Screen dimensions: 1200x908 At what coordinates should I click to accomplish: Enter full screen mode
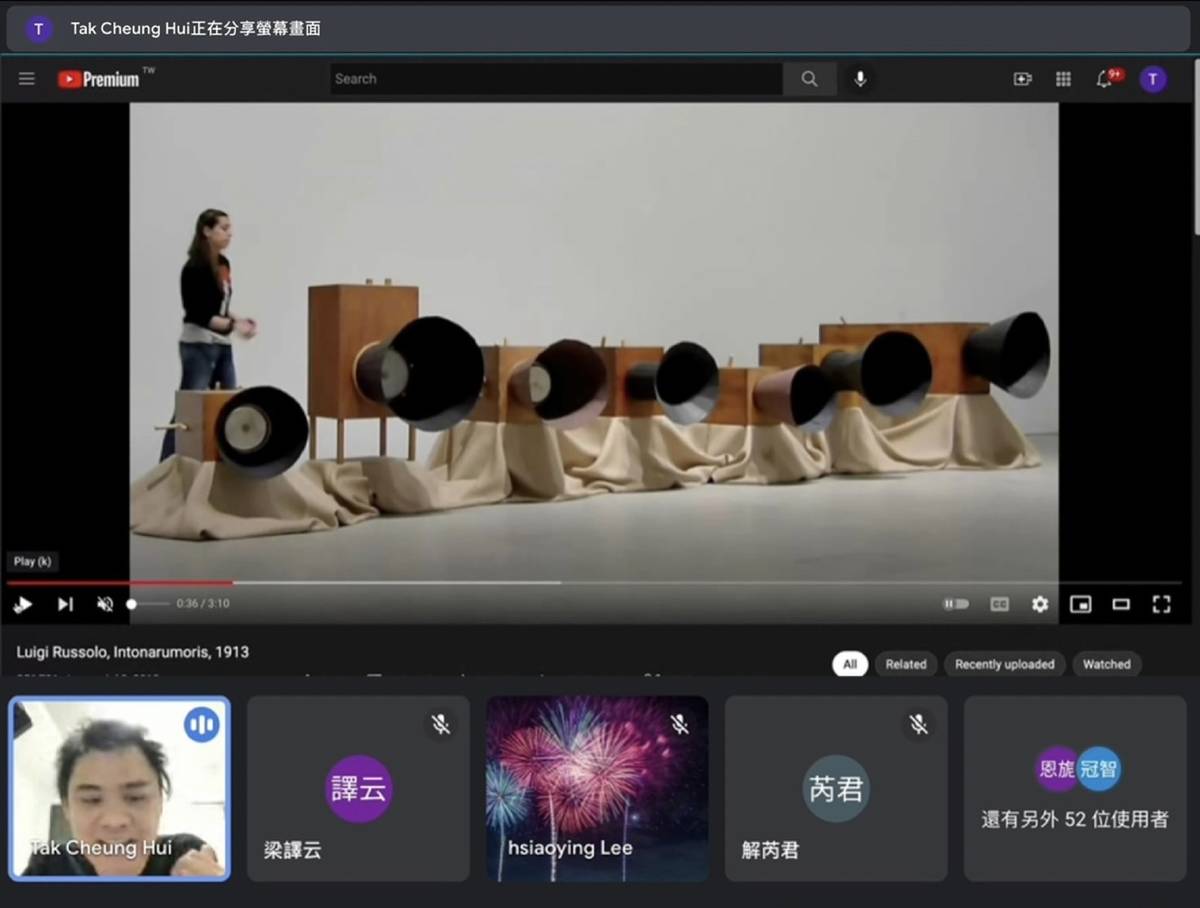pyautogui.click(x=1161, y=604)
